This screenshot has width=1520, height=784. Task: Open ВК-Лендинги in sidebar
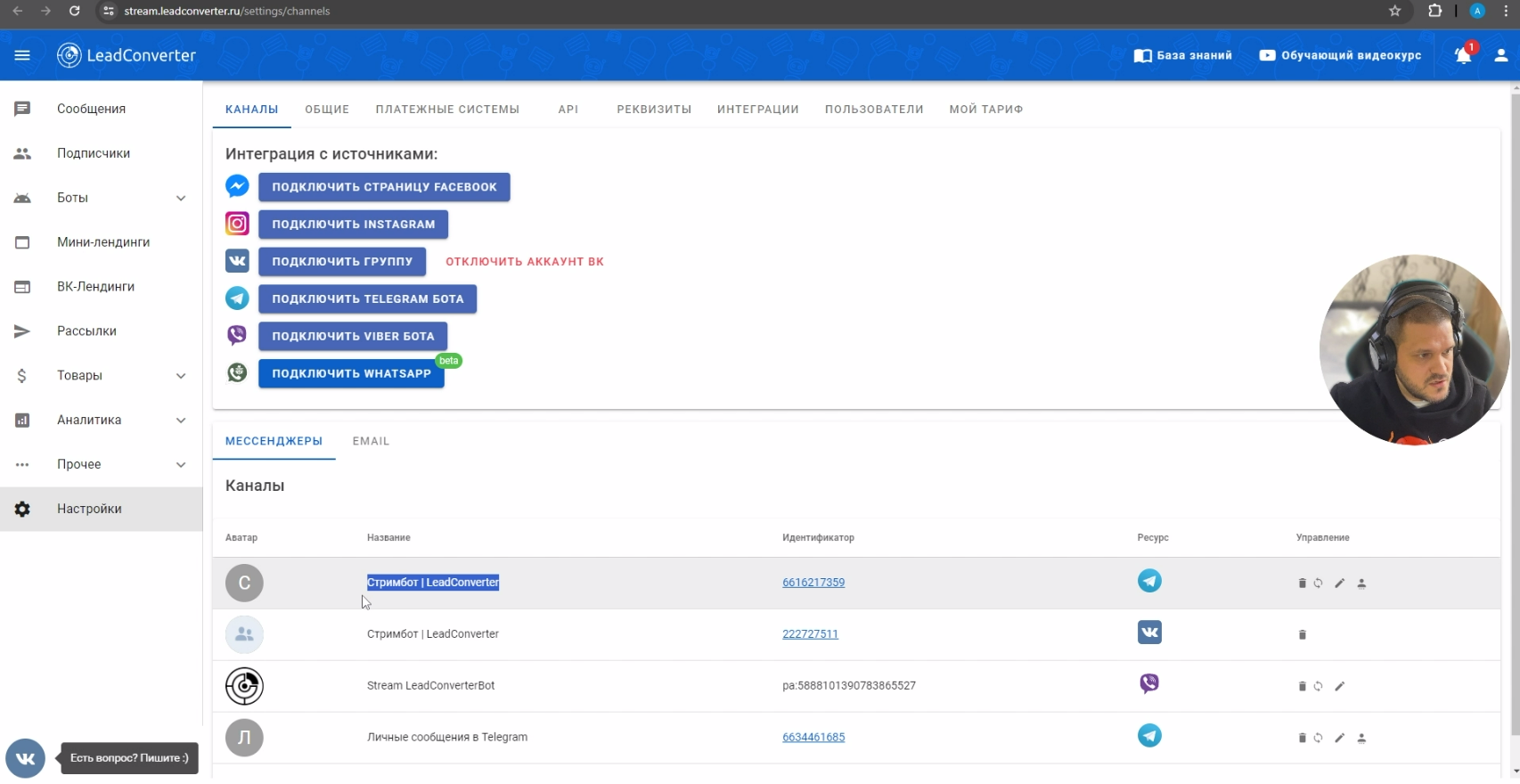[x=101, y=287]
